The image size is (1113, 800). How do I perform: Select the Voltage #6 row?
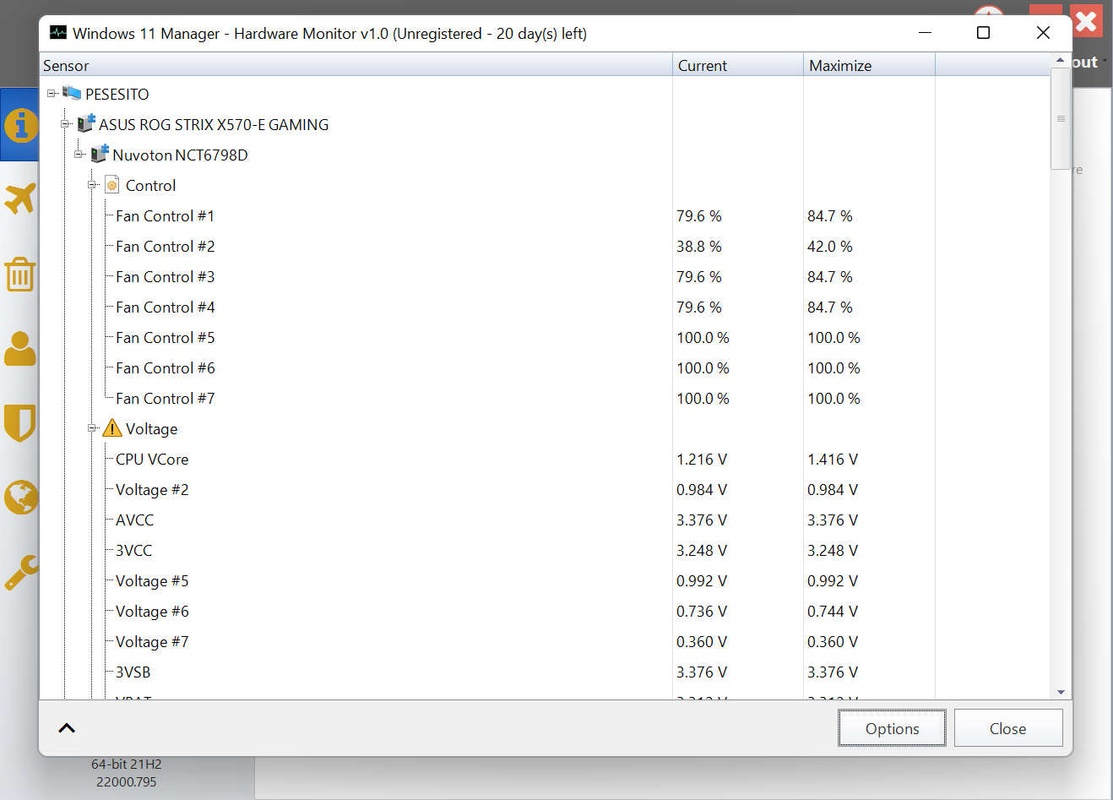click(545, 612)
